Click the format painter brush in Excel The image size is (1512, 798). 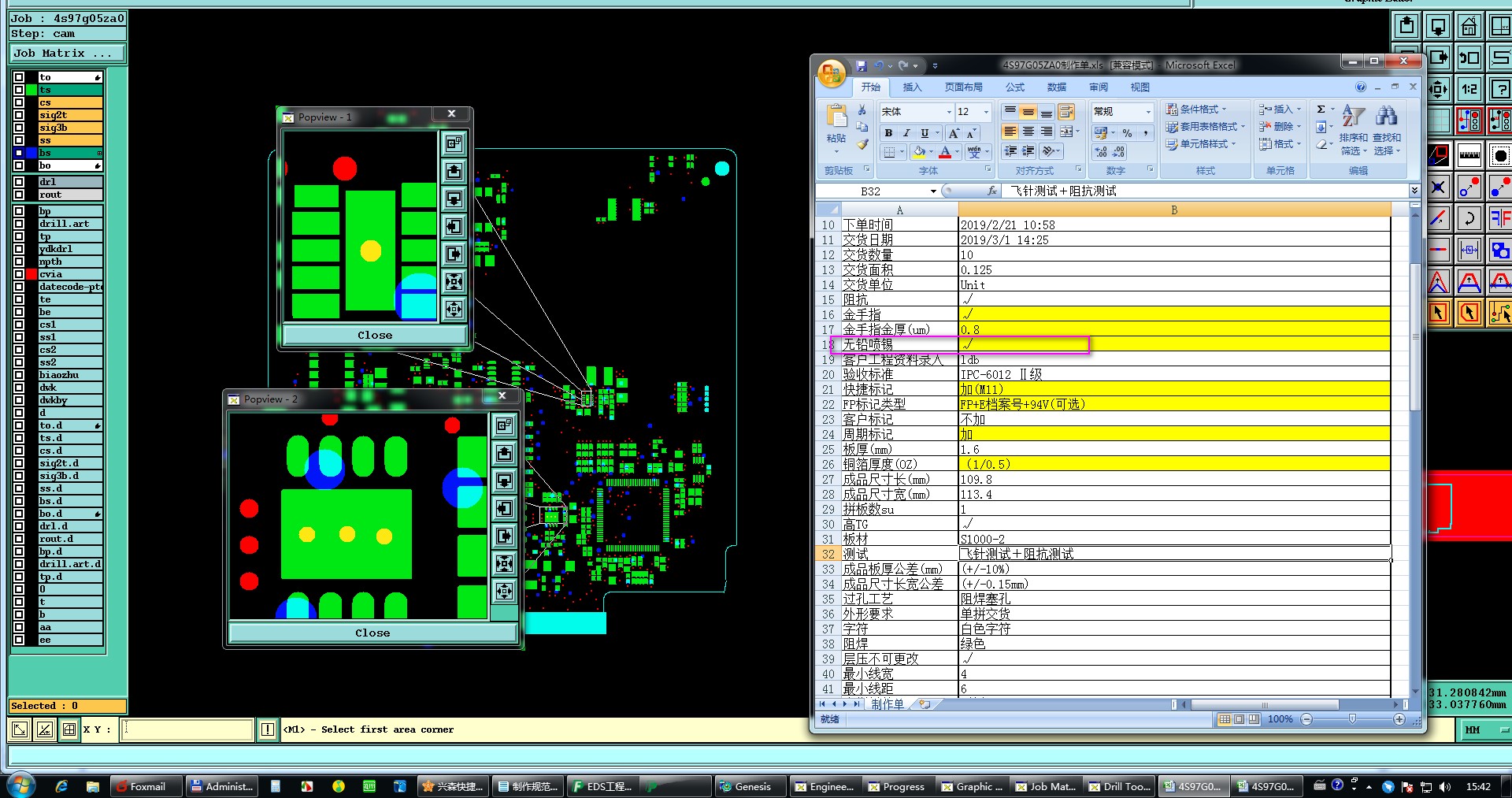pos(862,144)
